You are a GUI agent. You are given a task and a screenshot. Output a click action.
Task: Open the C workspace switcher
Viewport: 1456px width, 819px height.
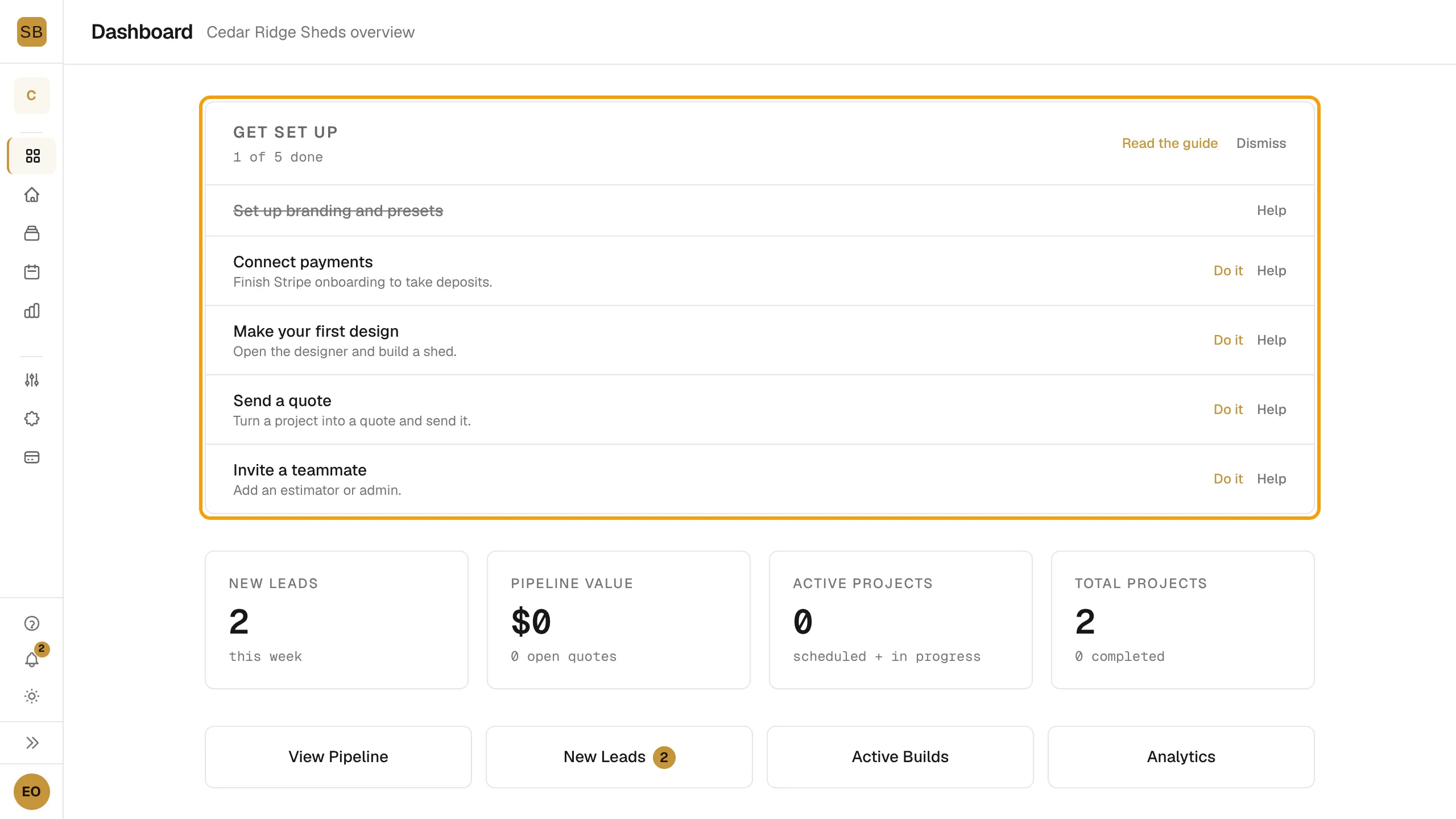(31, 96)
